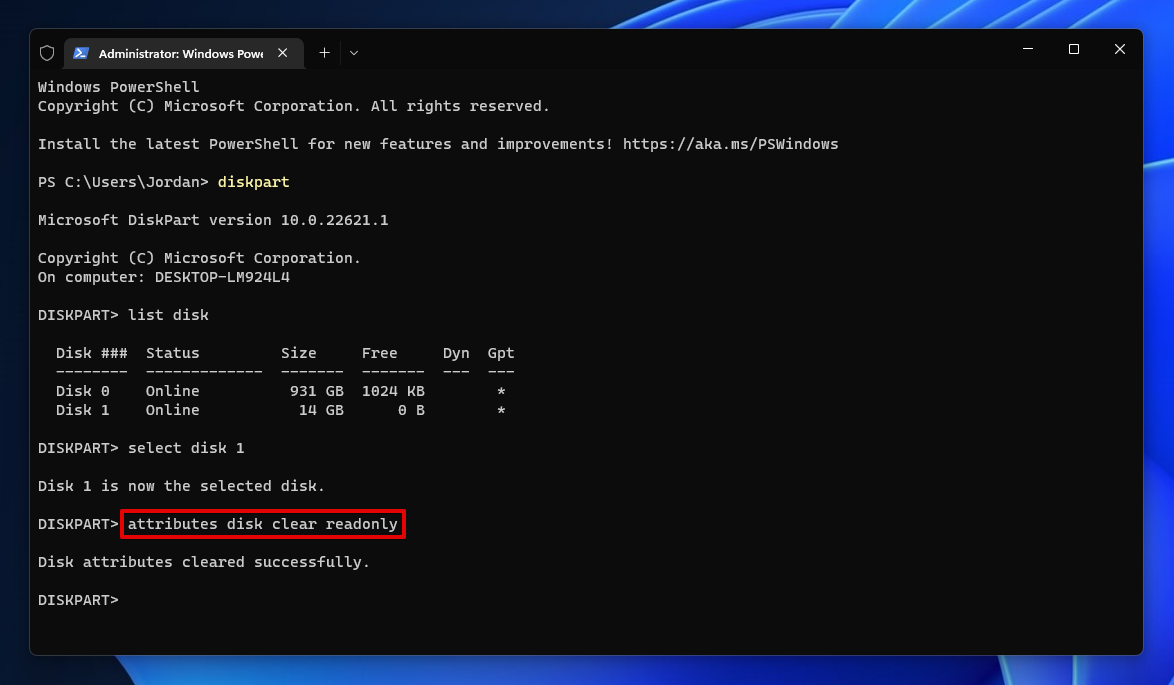1174x685 pixels.
Task: Click the 'Disk 0' row label
Action: pyautogui.click(x=82, y=391)
